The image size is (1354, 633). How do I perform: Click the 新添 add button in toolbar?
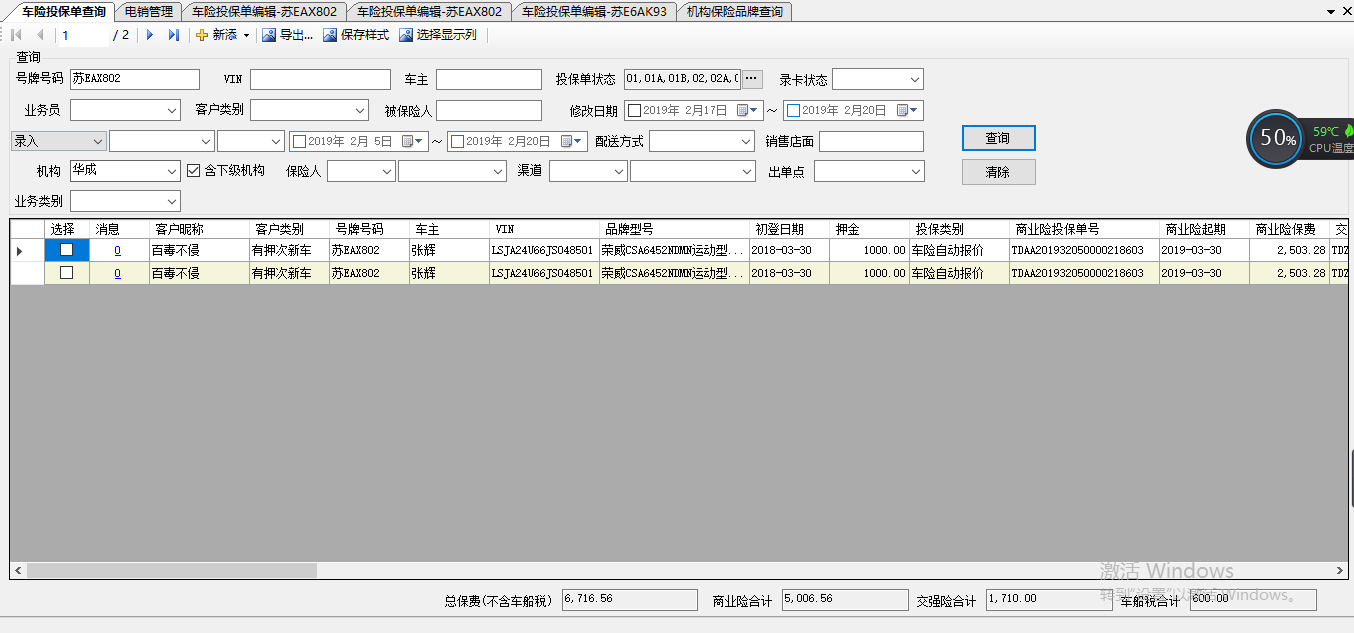coord(217,35)
